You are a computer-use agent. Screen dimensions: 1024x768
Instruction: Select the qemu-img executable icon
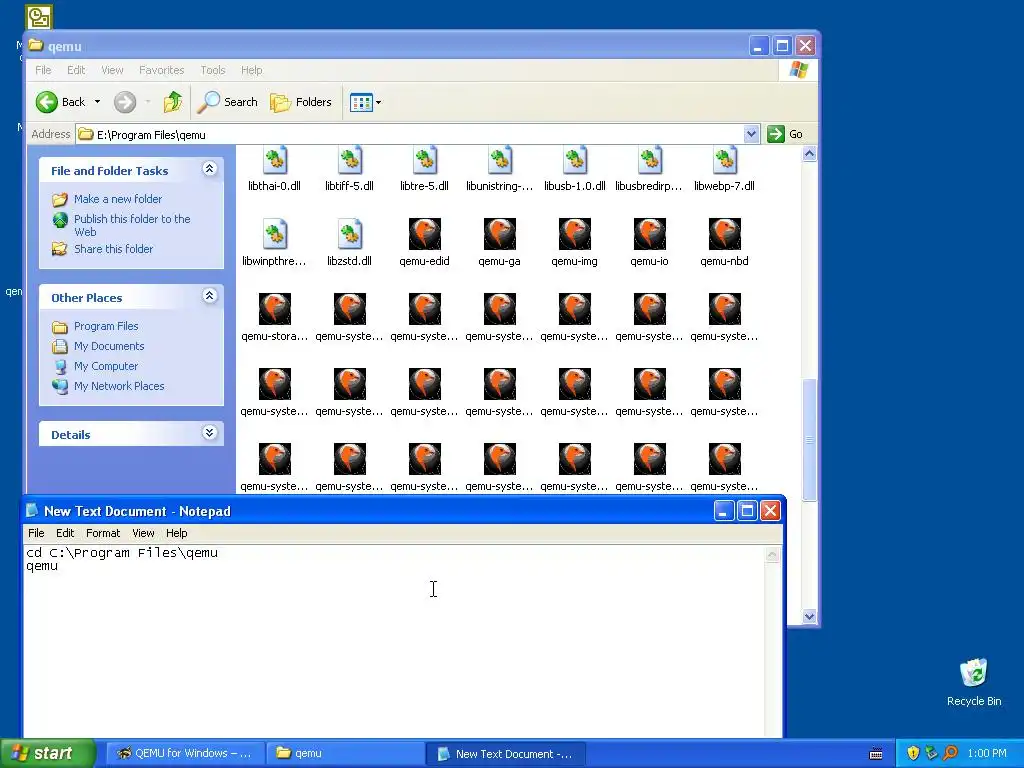click(575, 234)
